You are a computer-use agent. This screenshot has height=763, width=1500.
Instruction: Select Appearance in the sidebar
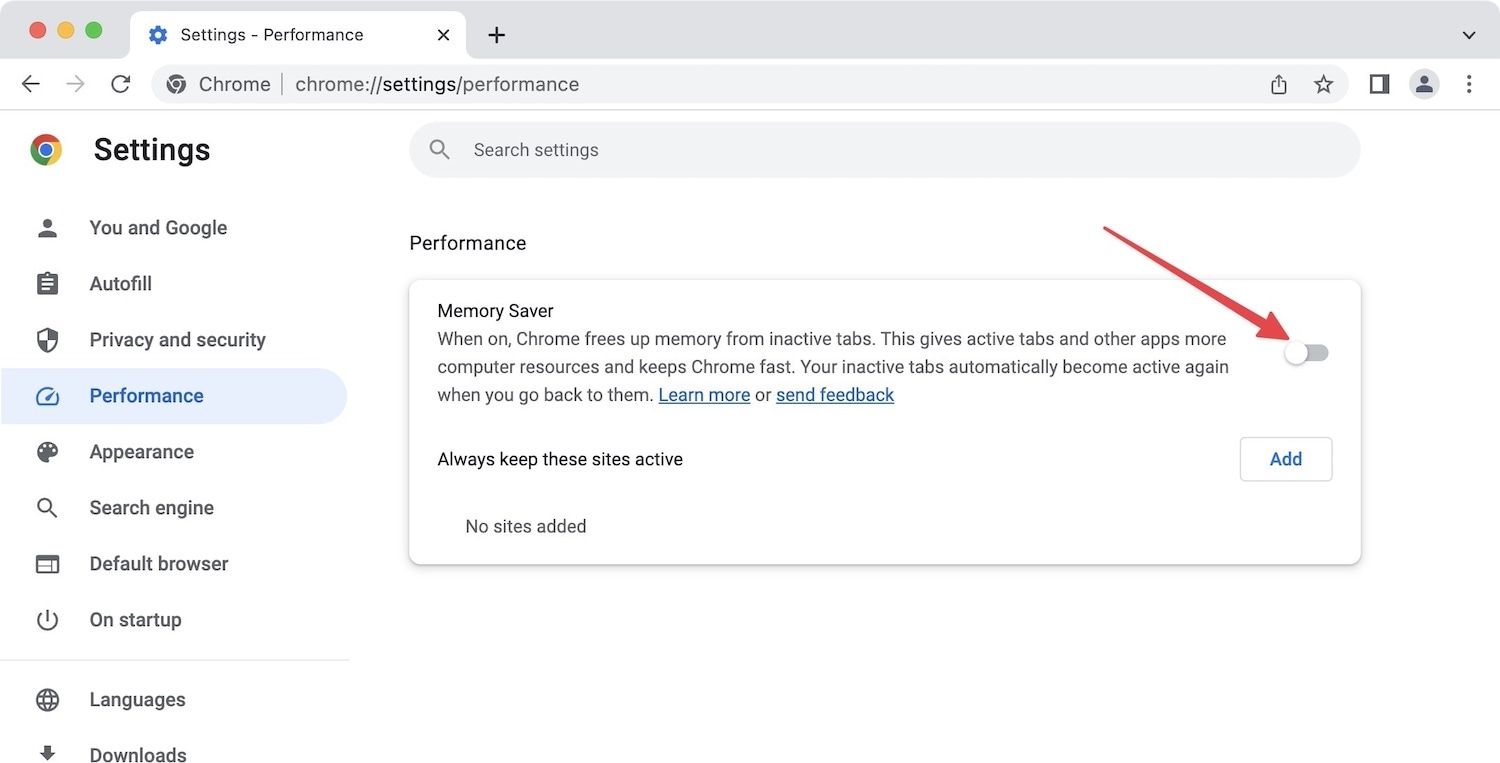tap(141, 452)
